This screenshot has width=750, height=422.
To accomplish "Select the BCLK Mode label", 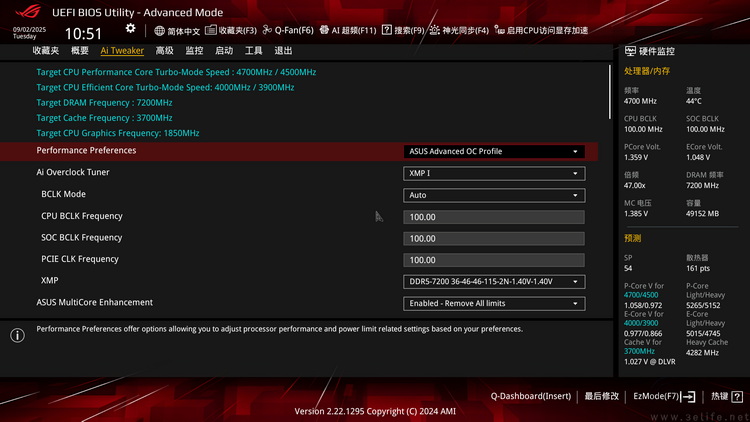I will 64,194.
